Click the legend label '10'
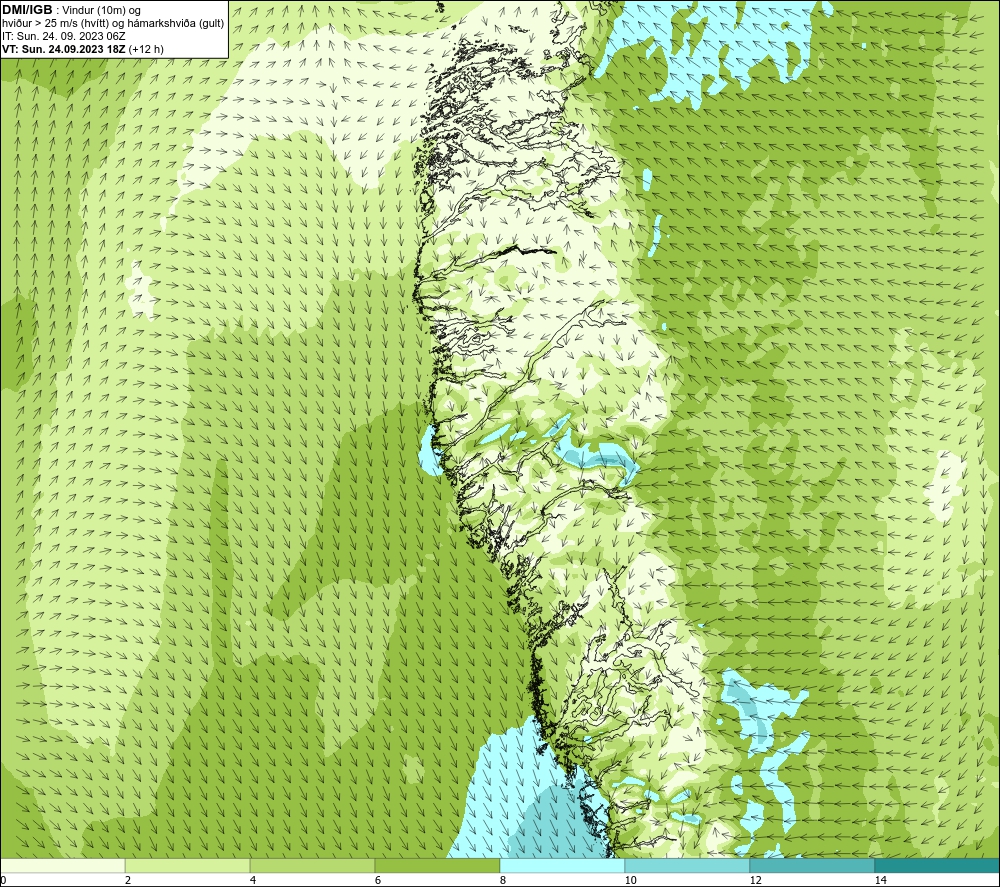This screenshot has height=887, width=1000. (630, 881)
